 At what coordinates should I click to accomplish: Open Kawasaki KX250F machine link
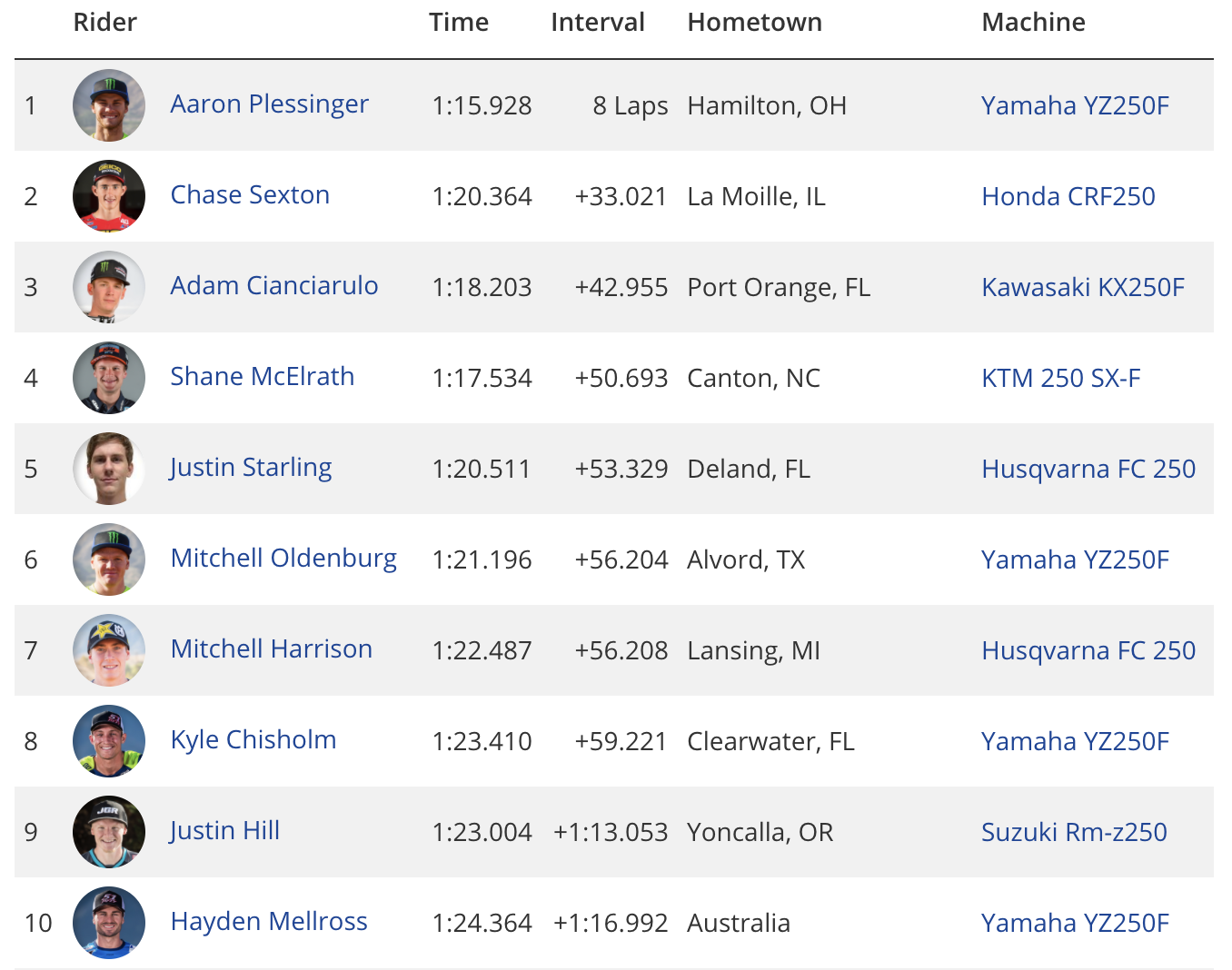pyautogui.click(x=1083, y=287)
